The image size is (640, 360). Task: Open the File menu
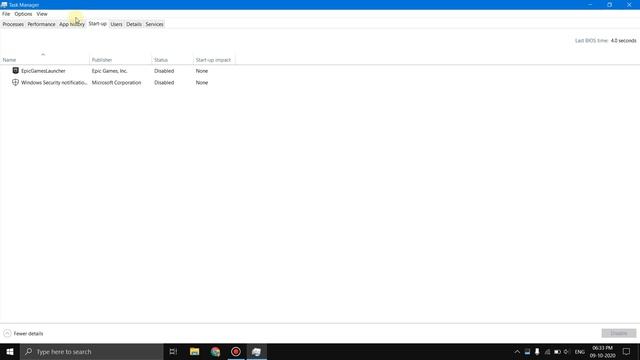[6, 14]
